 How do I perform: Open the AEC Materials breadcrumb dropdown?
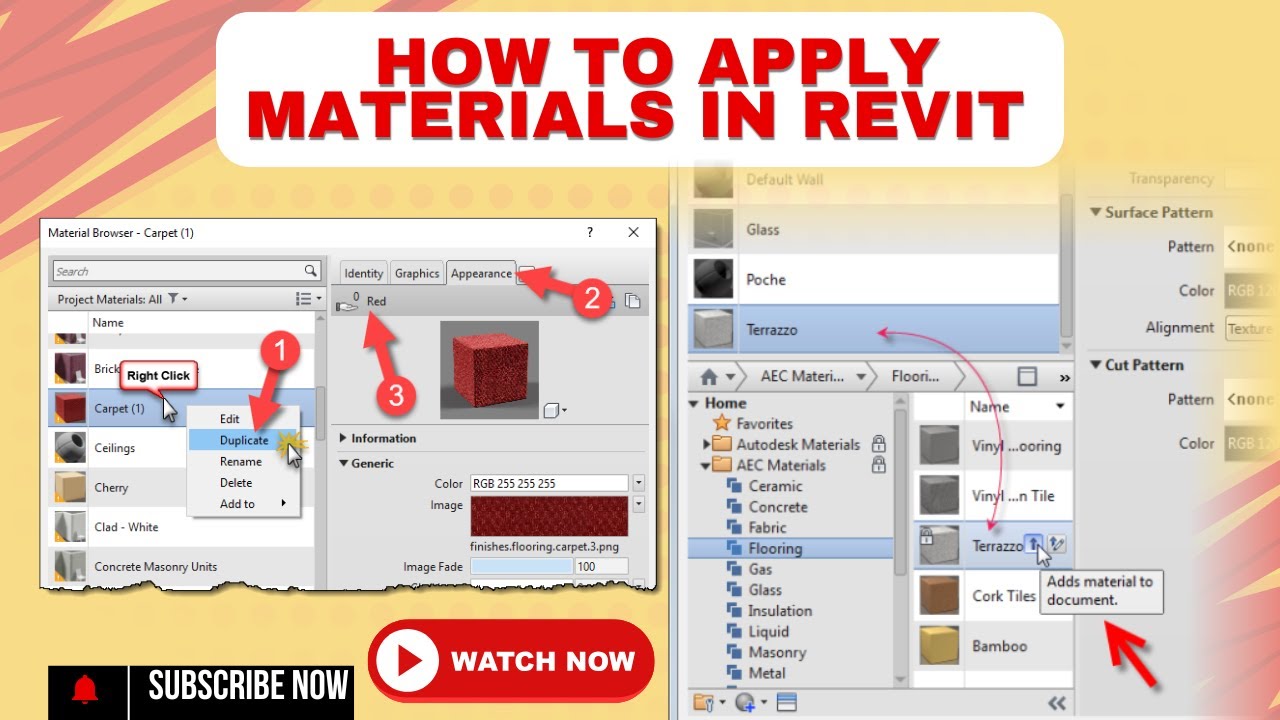[861, 377]
